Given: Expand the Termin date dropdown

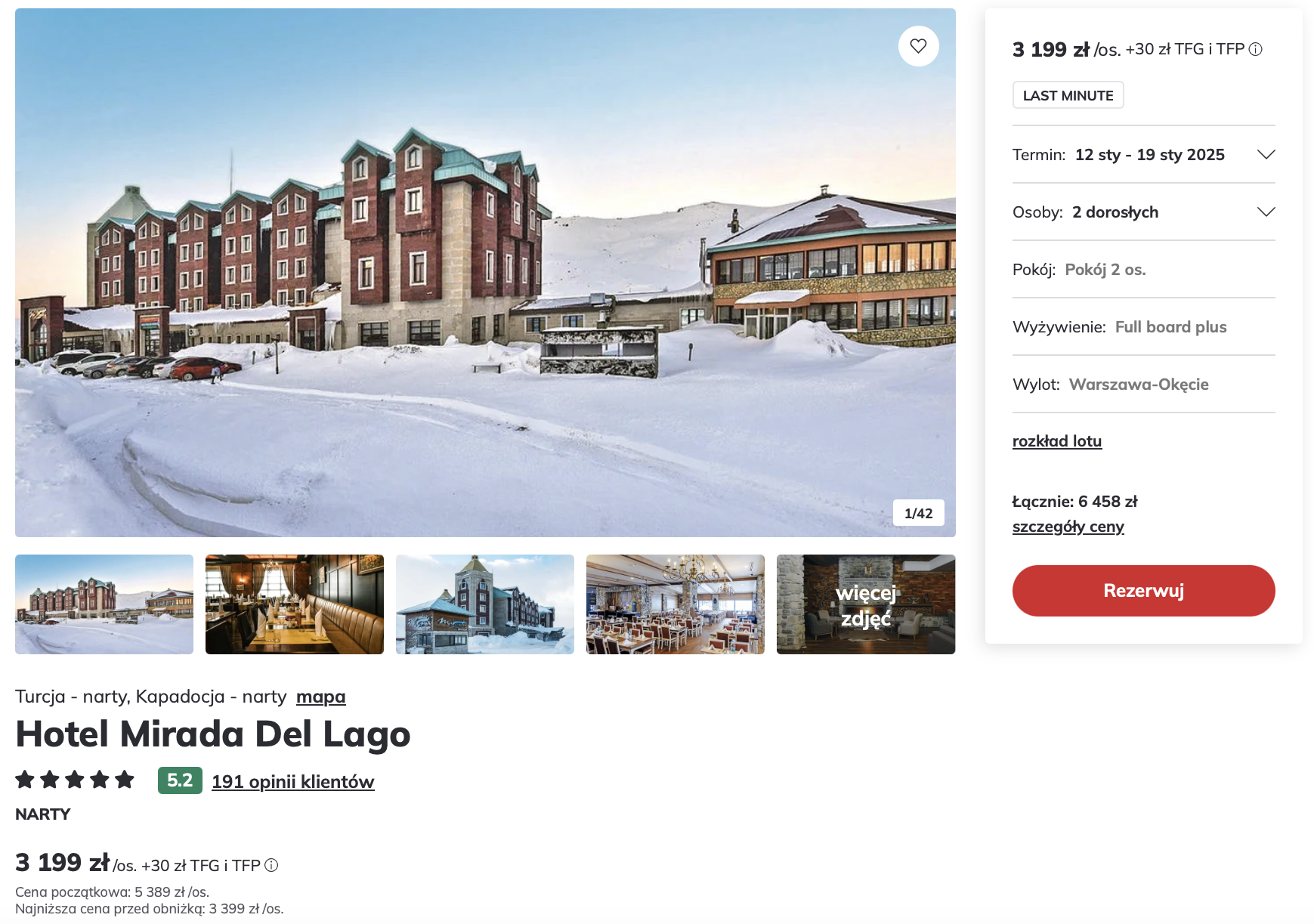Looking at the screenshot, I should (x=1143, y=154).
